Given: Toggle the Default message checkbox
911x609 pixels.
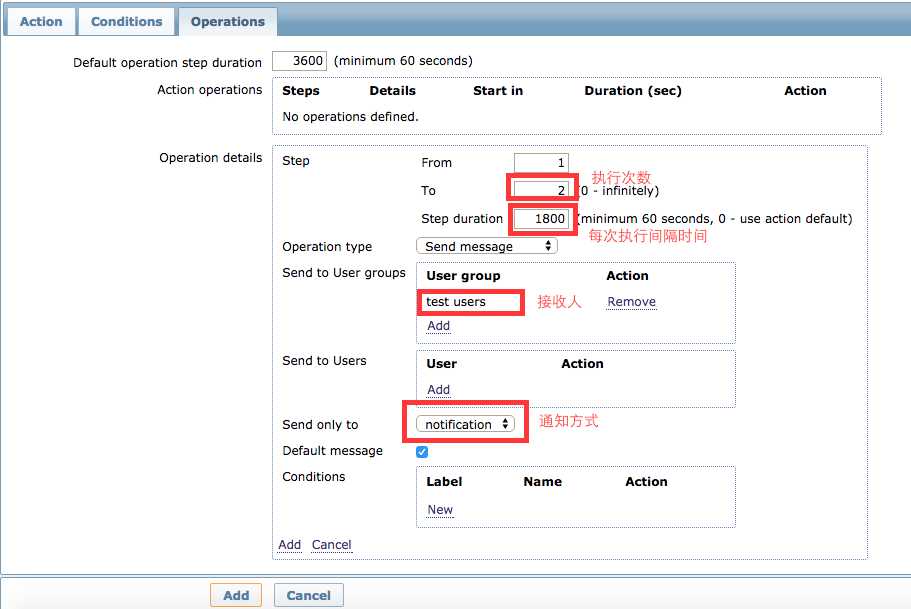Looking at the screenshot, I should tap(422, 452).
